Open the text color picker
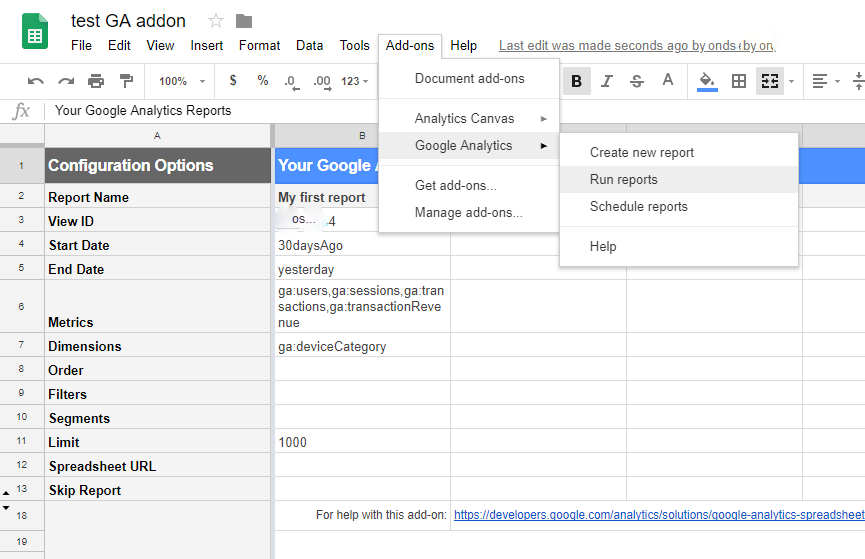This screenshot has width=865, height=559. click(x=668, y=81)
